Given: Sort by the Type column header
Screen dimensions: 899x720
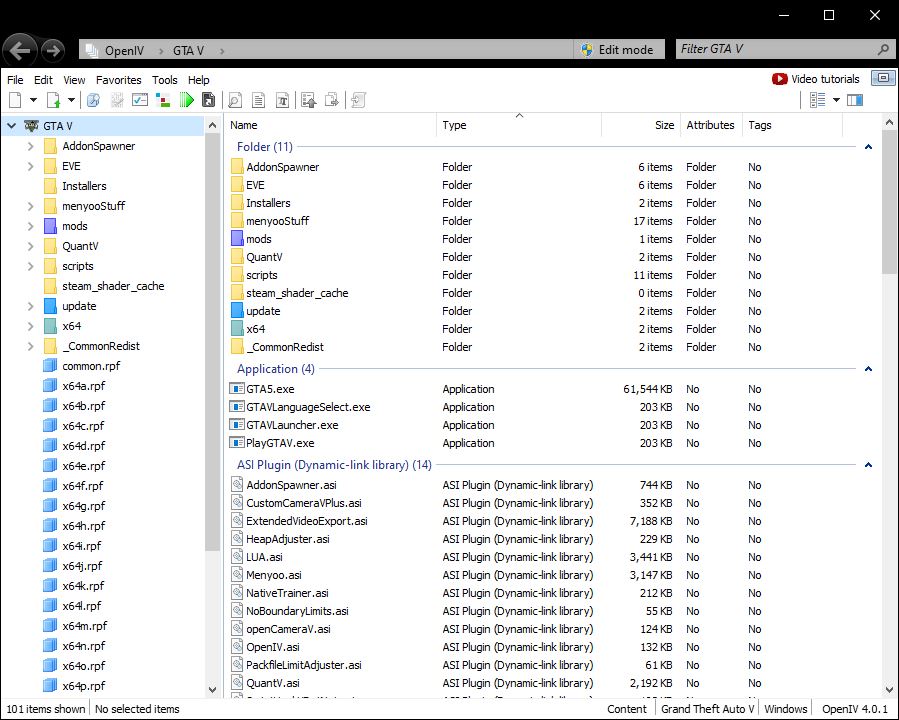Looking at the screenshot, I should pyautogui.click(x=519, y=125).
